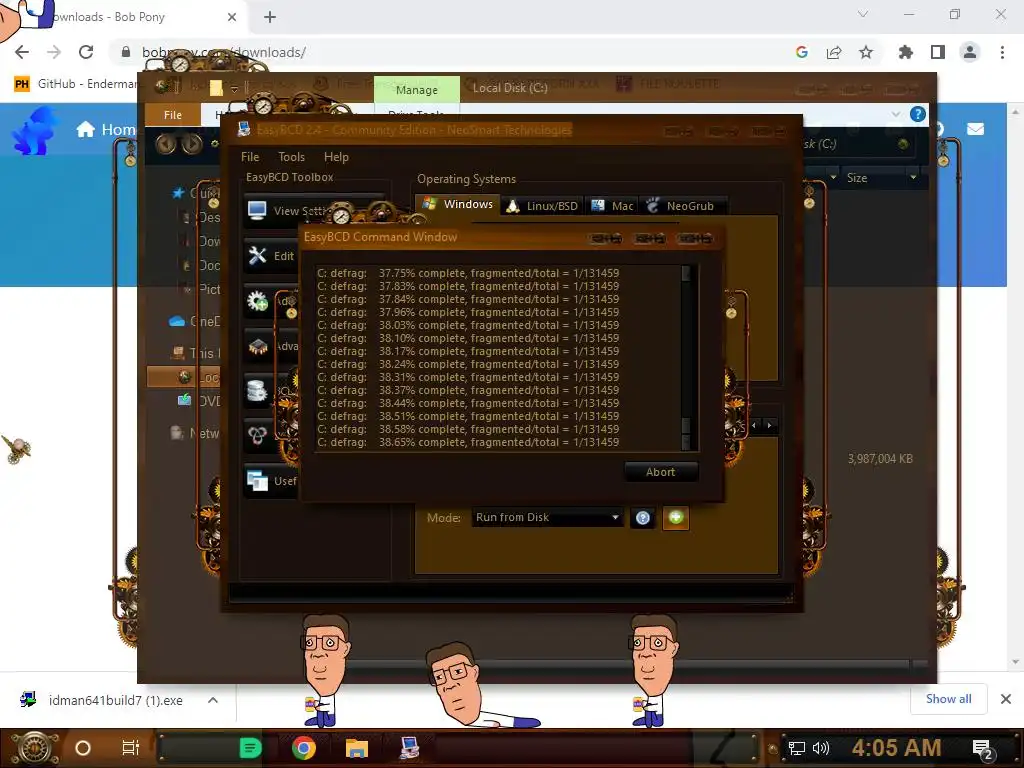Click Home link on Bob Pony site
The image size is (1024, 768).
tap(106, 129)
